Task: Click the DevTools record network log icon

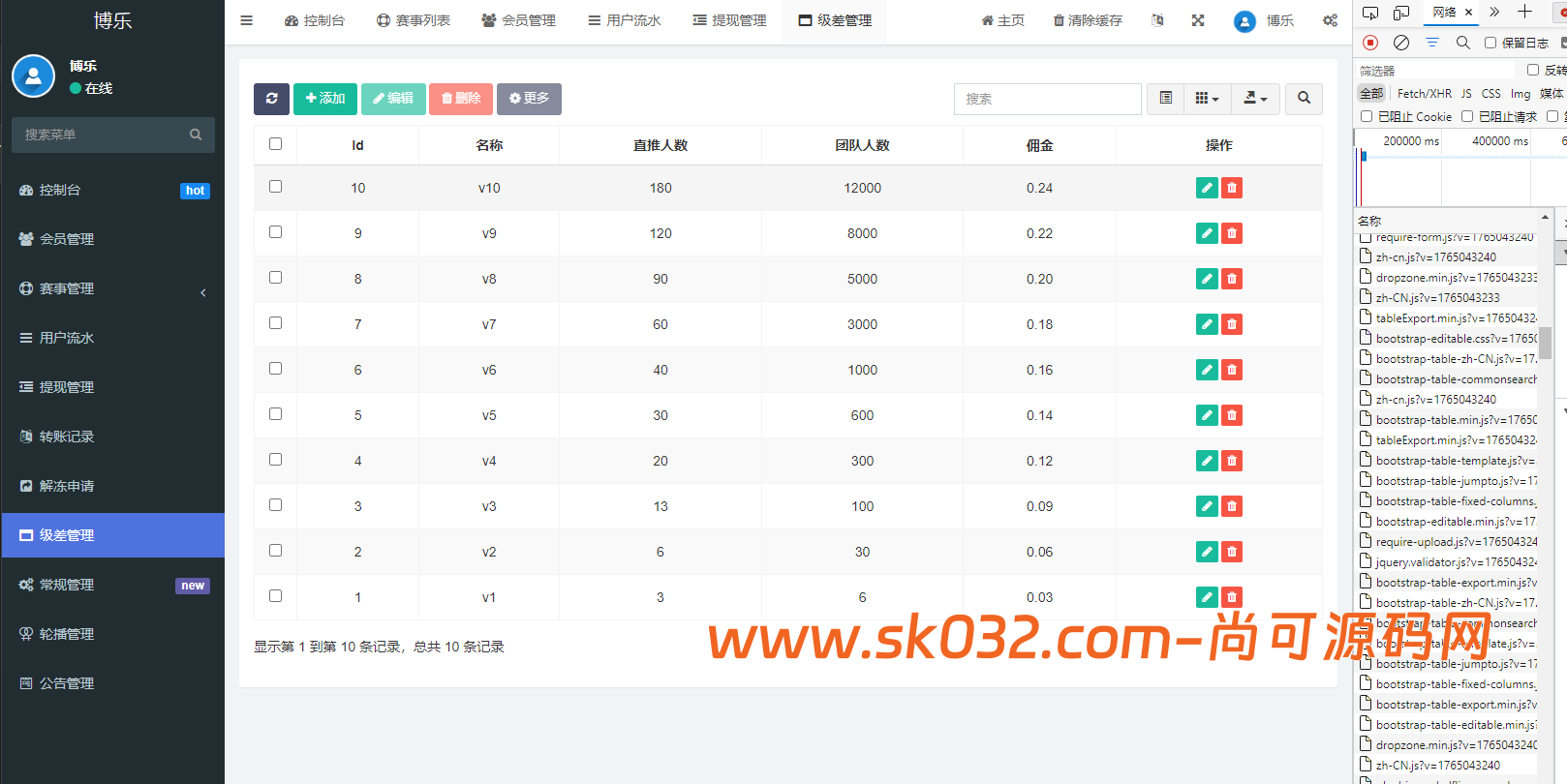Action: [1370, 43]
